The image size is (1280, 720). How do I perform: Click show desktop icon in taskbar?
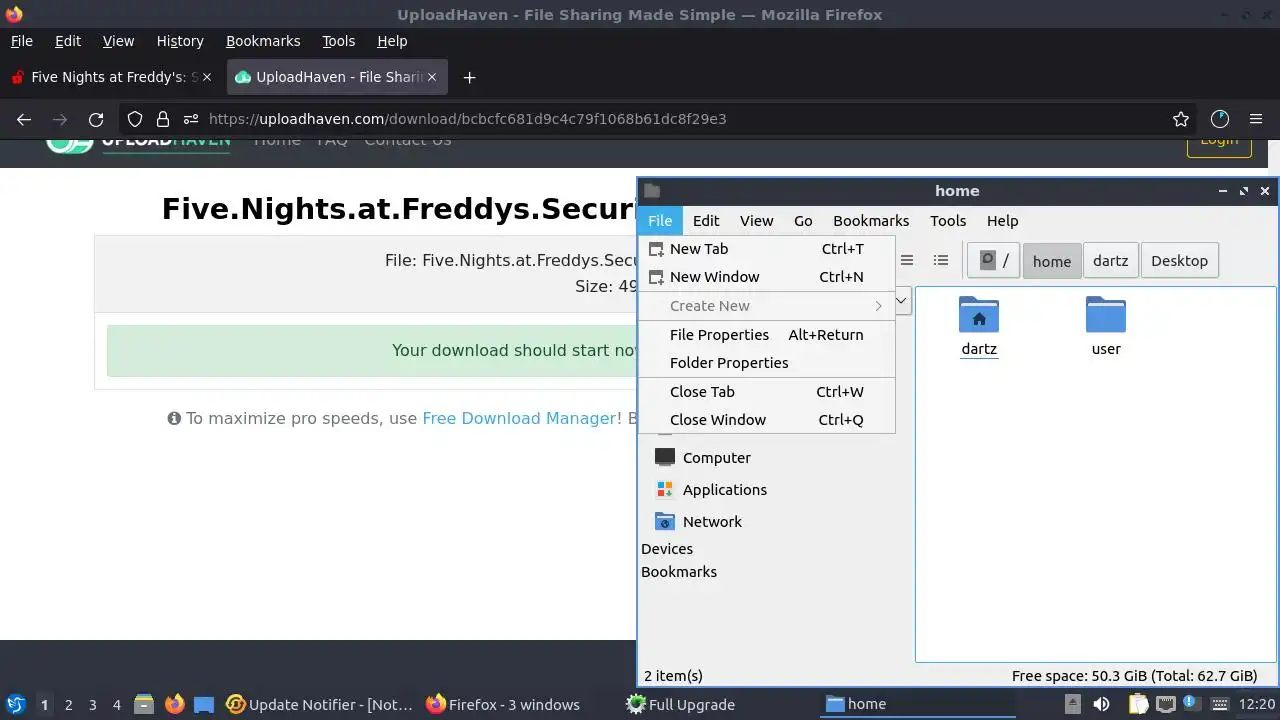click(204, 704)
